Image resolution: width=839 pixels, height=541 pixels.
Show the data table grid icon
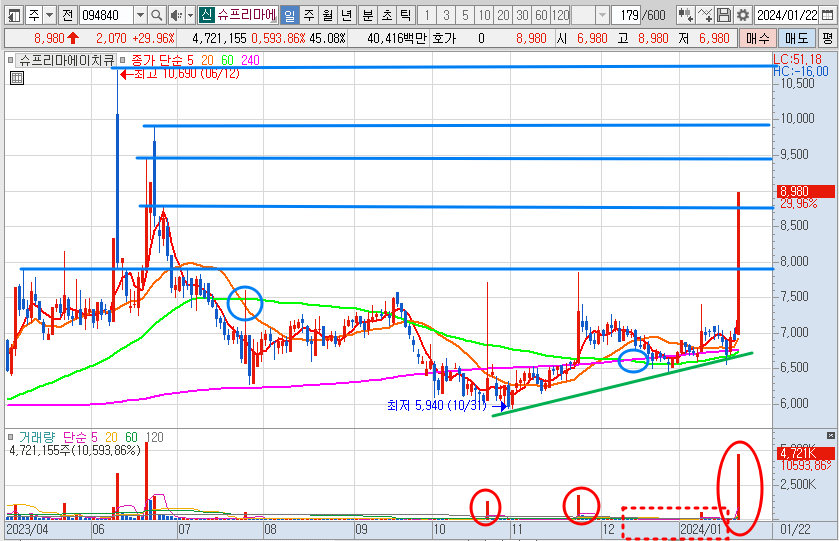[x=17, y=78]
